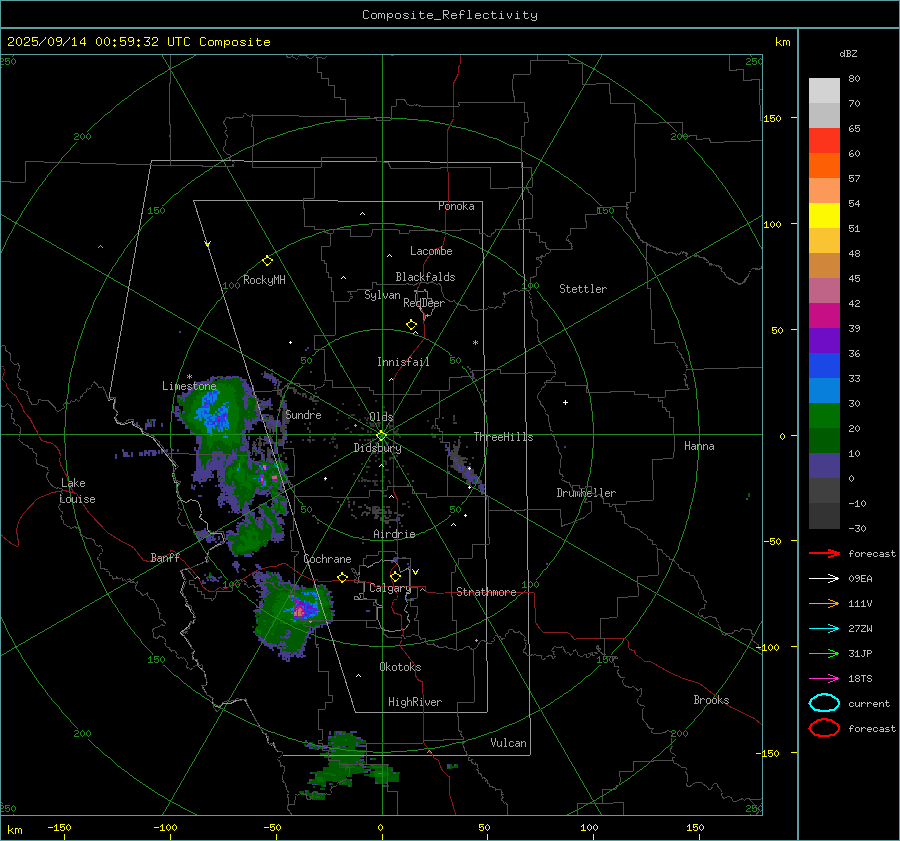900x841 pixels.
Task: Click the orange 111V arrow legend icon
Action: [824, 603]
